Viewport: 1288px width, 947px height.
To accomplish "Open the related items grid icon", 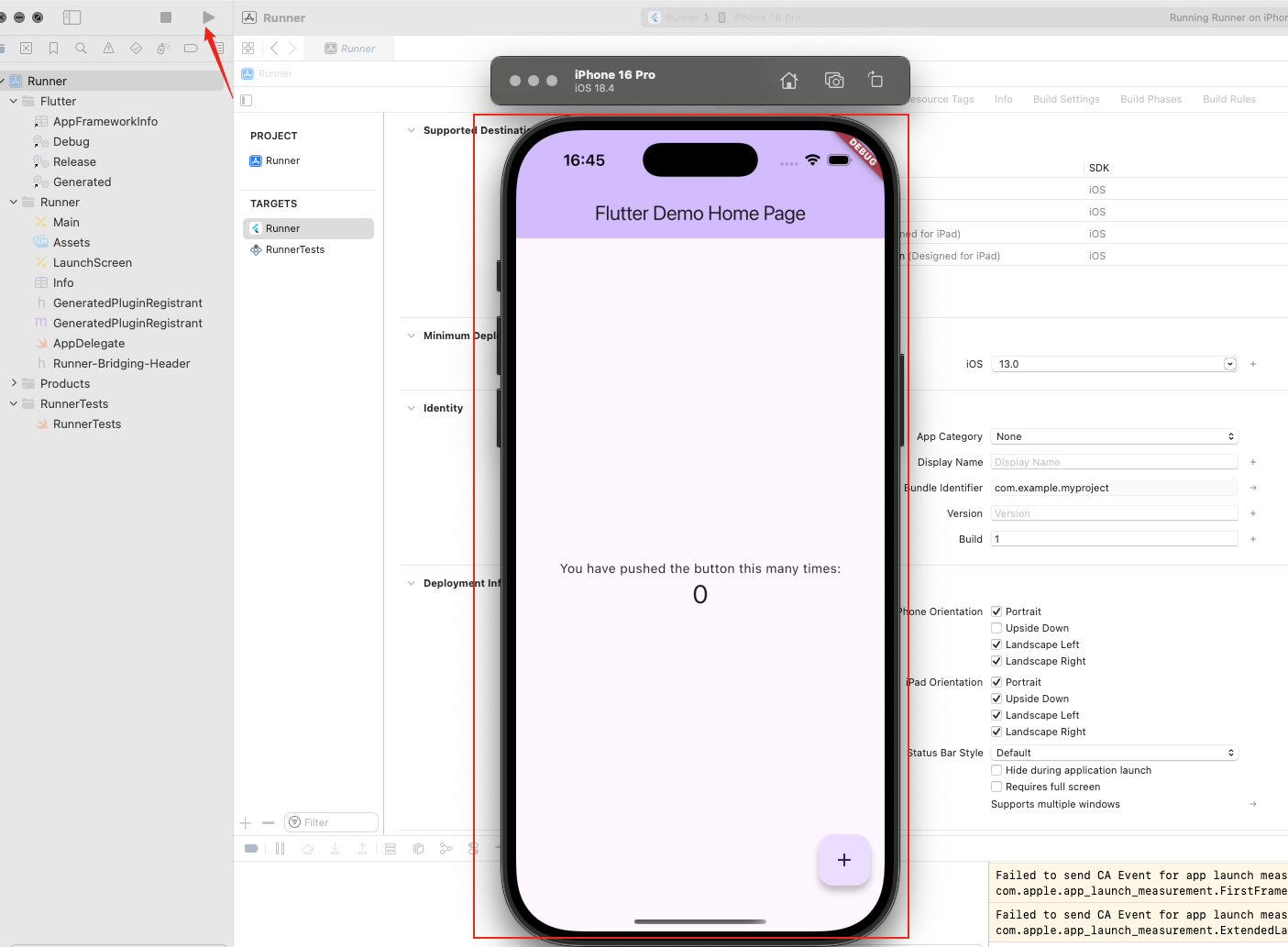I will (x=248, y=49).
